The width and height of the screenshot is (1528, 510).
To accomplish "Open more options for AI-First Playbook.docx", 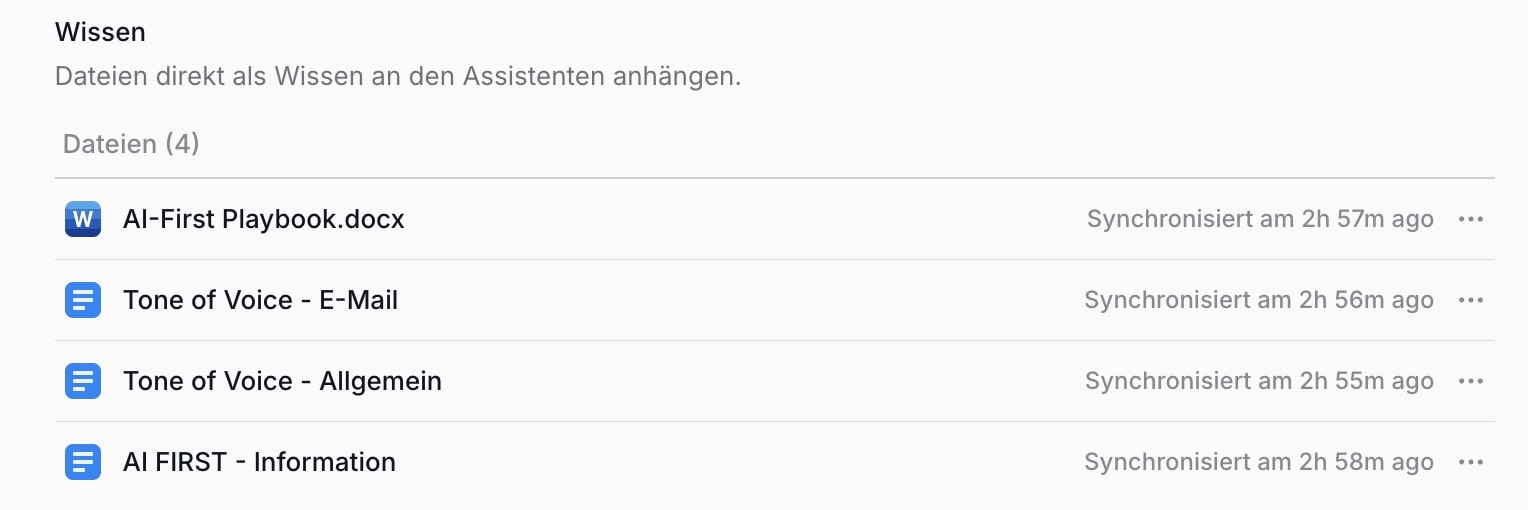I will pos(1470,219).
